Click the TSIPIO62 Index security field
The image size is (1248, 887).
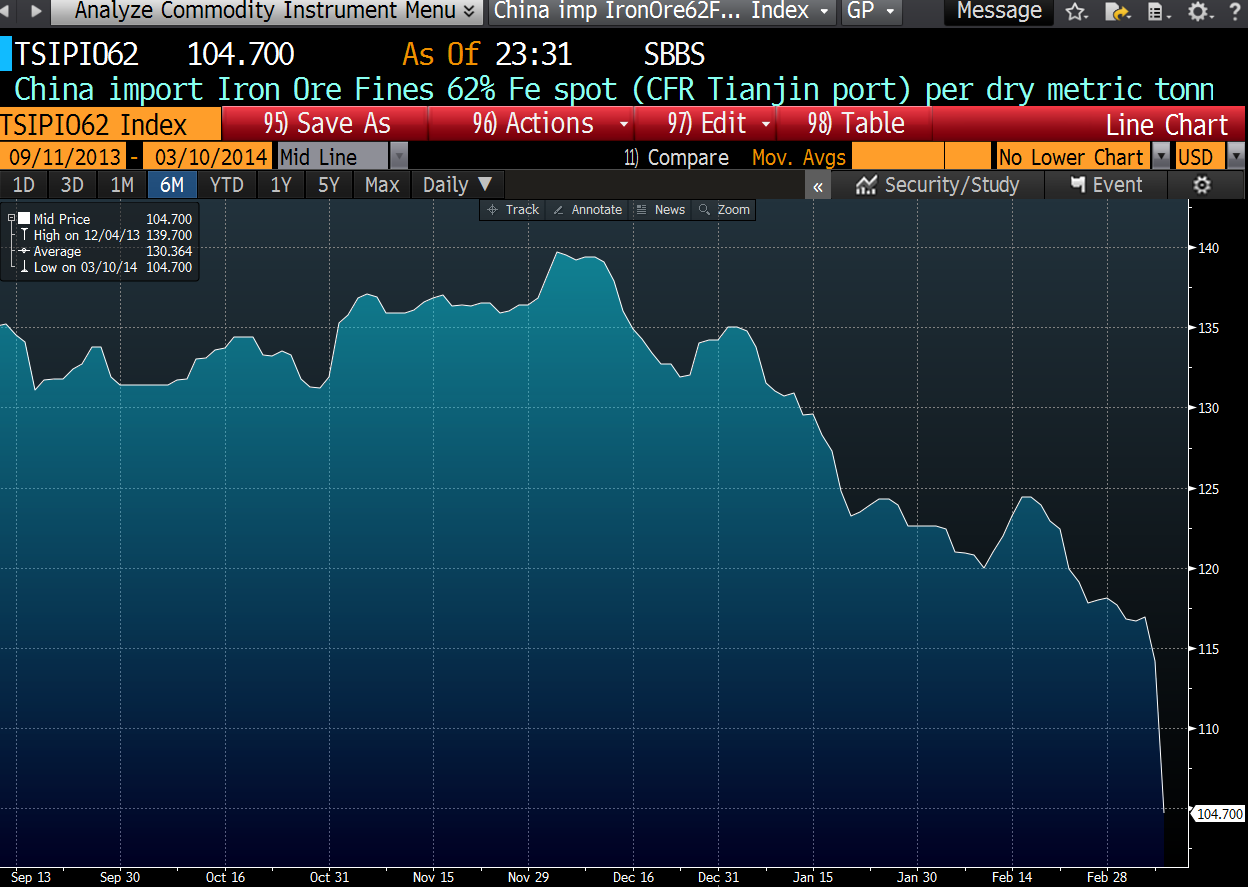click(110, 124)
